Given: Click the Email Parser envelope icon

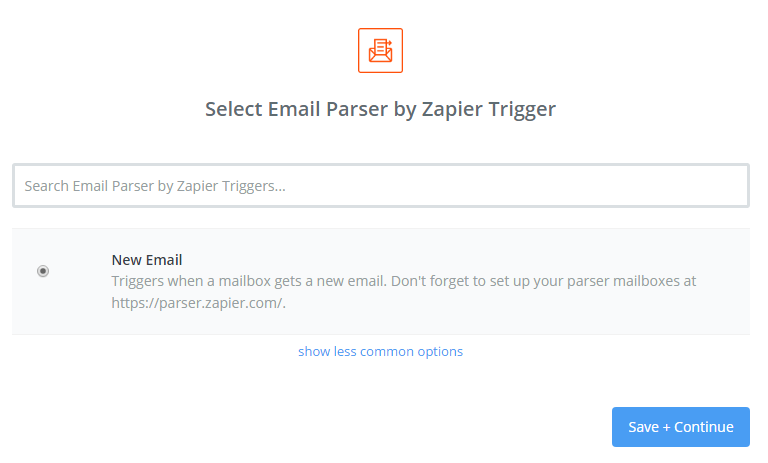Looking at the screenshot, I should point(380,50).
